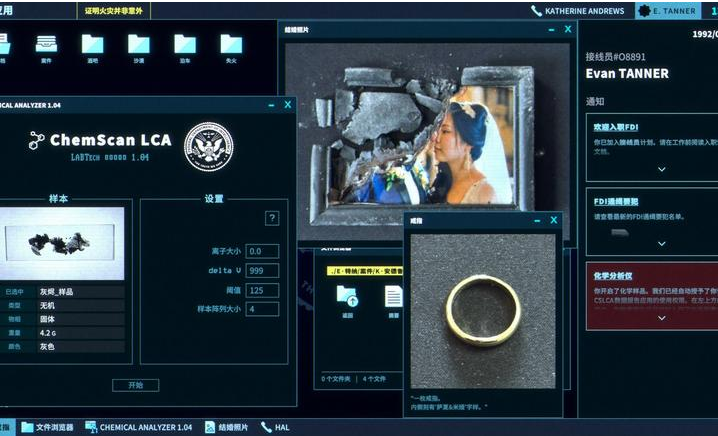Edit the 离子大小 field showing 0.0
This screenshot has width=718, height=436.
point(262,251)
